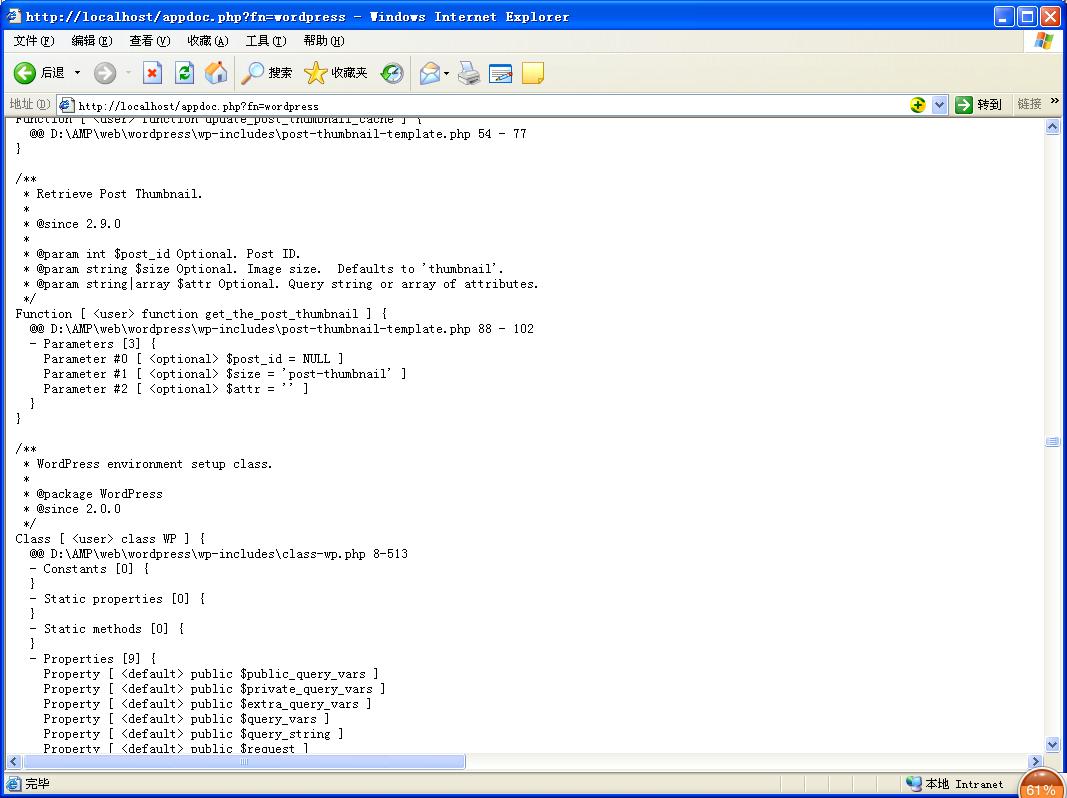1067x798 pixels.
Task: Open the 工具(T) menu
Action: click(x=266, y=41)
